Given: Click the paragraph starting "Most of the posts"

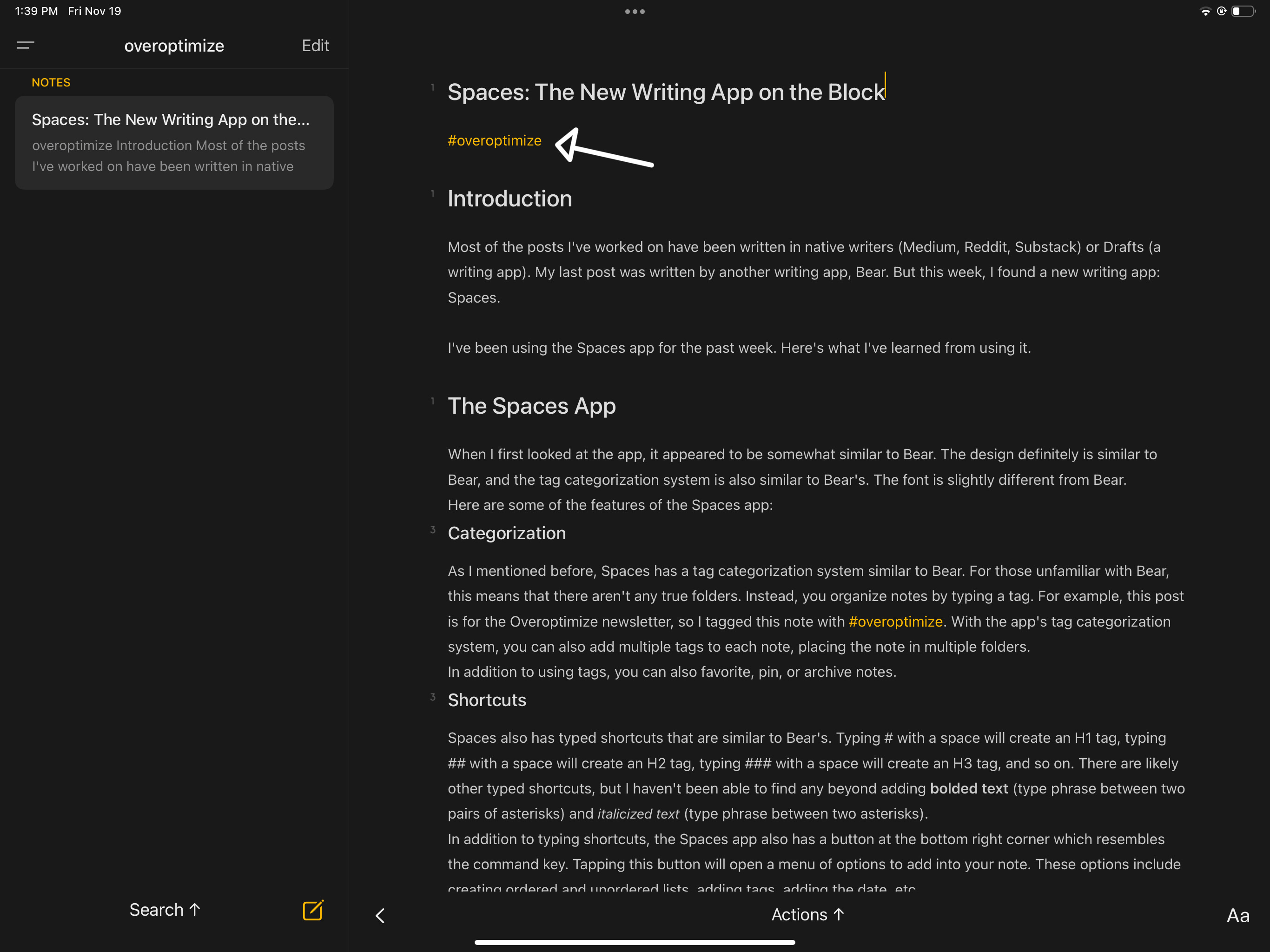Looking at the screenshot, I should (x=804, y=272).
